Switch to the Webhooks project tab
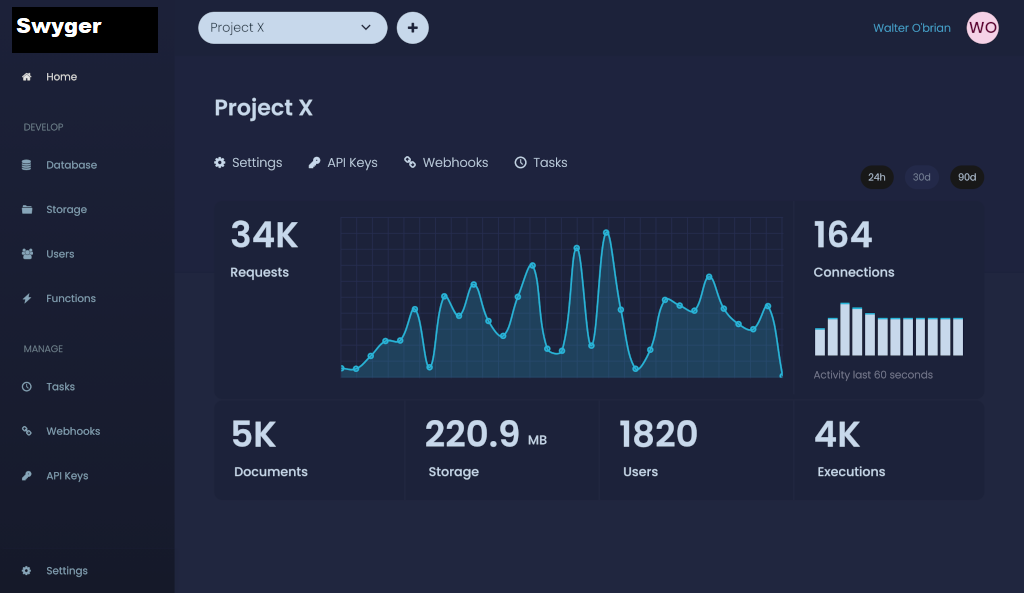Image resolution: width=1024 pixels, height=593 pixels. pyautogui.click(x=446, y=163)
